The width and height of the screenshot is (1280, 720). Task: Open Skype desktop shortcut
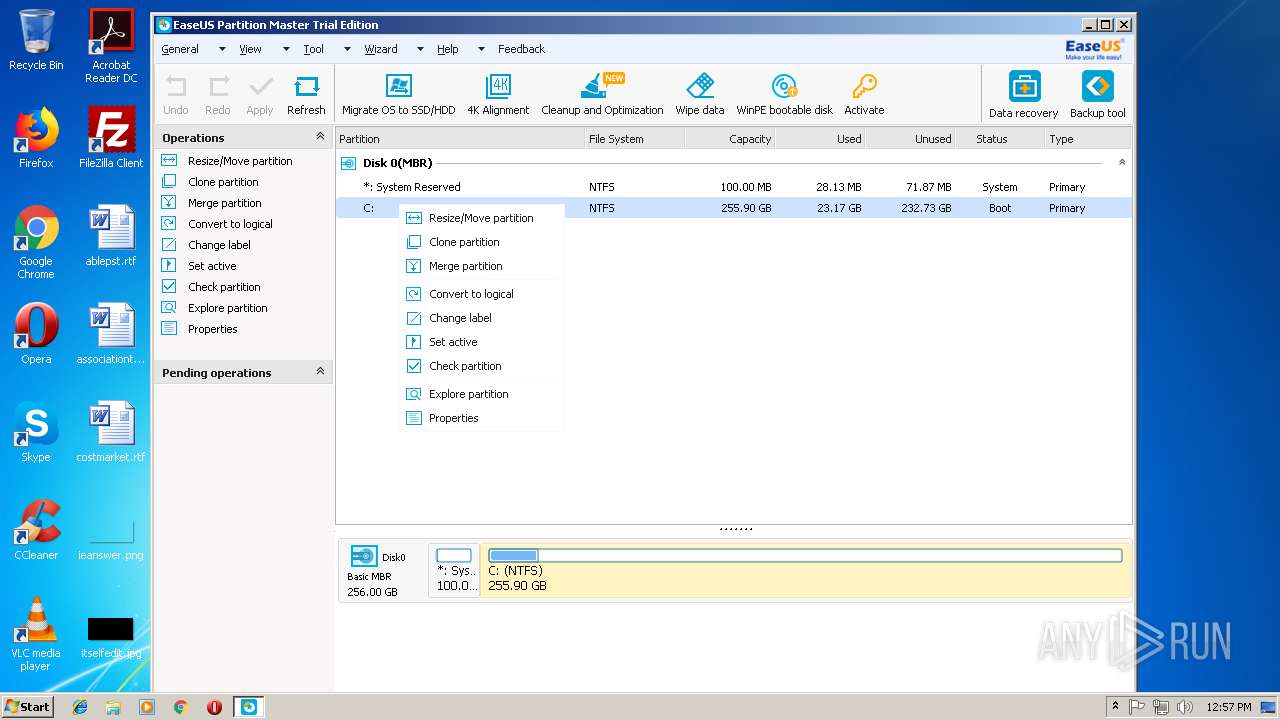tap(36, 432)
